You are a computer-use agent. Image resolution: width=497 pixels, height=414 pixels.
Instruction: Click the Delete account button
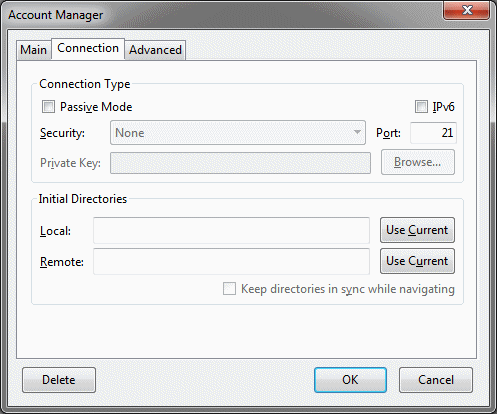pos(59,380)
